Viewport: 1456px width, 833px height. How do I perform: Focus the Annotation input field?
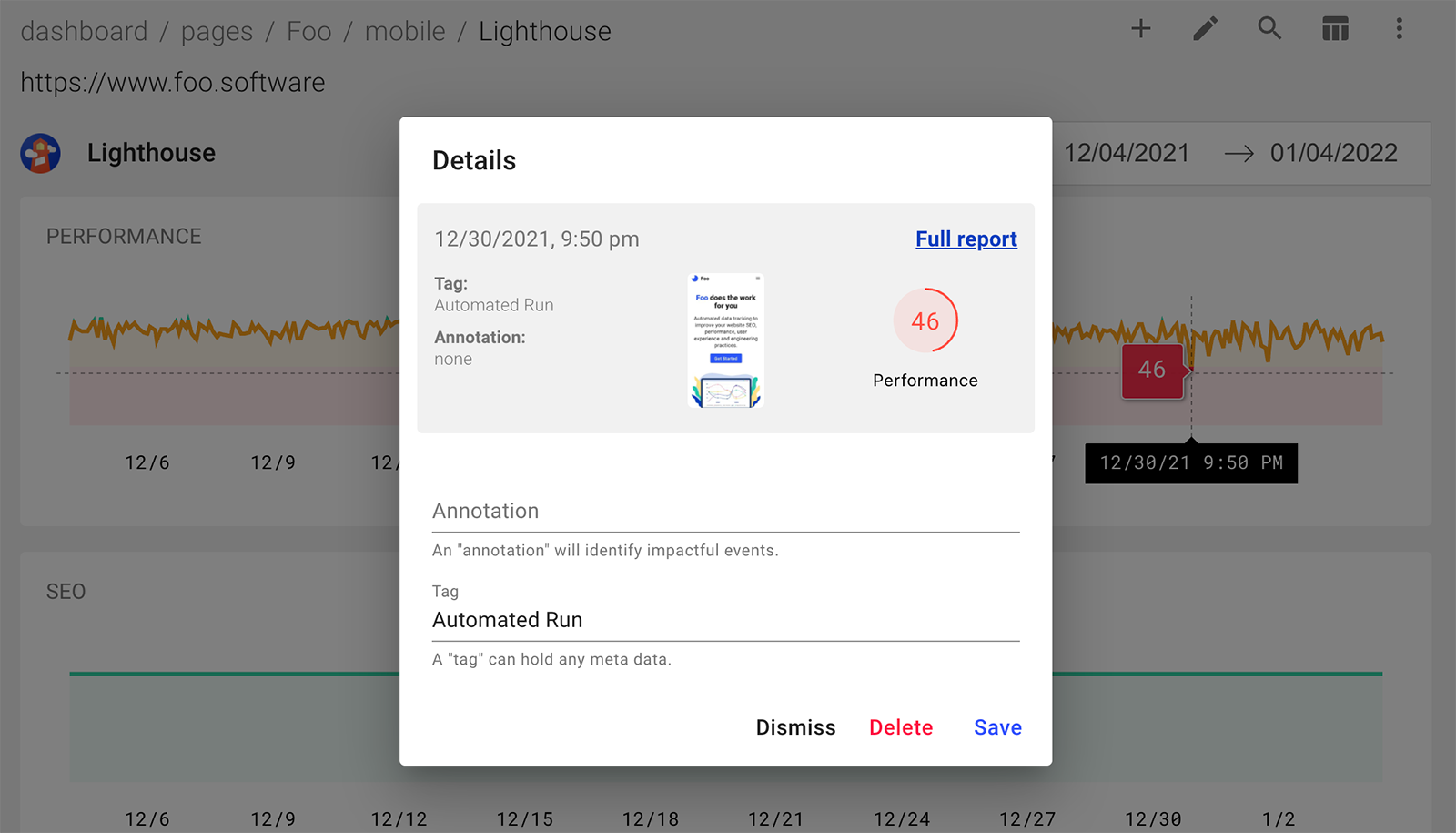725,512
